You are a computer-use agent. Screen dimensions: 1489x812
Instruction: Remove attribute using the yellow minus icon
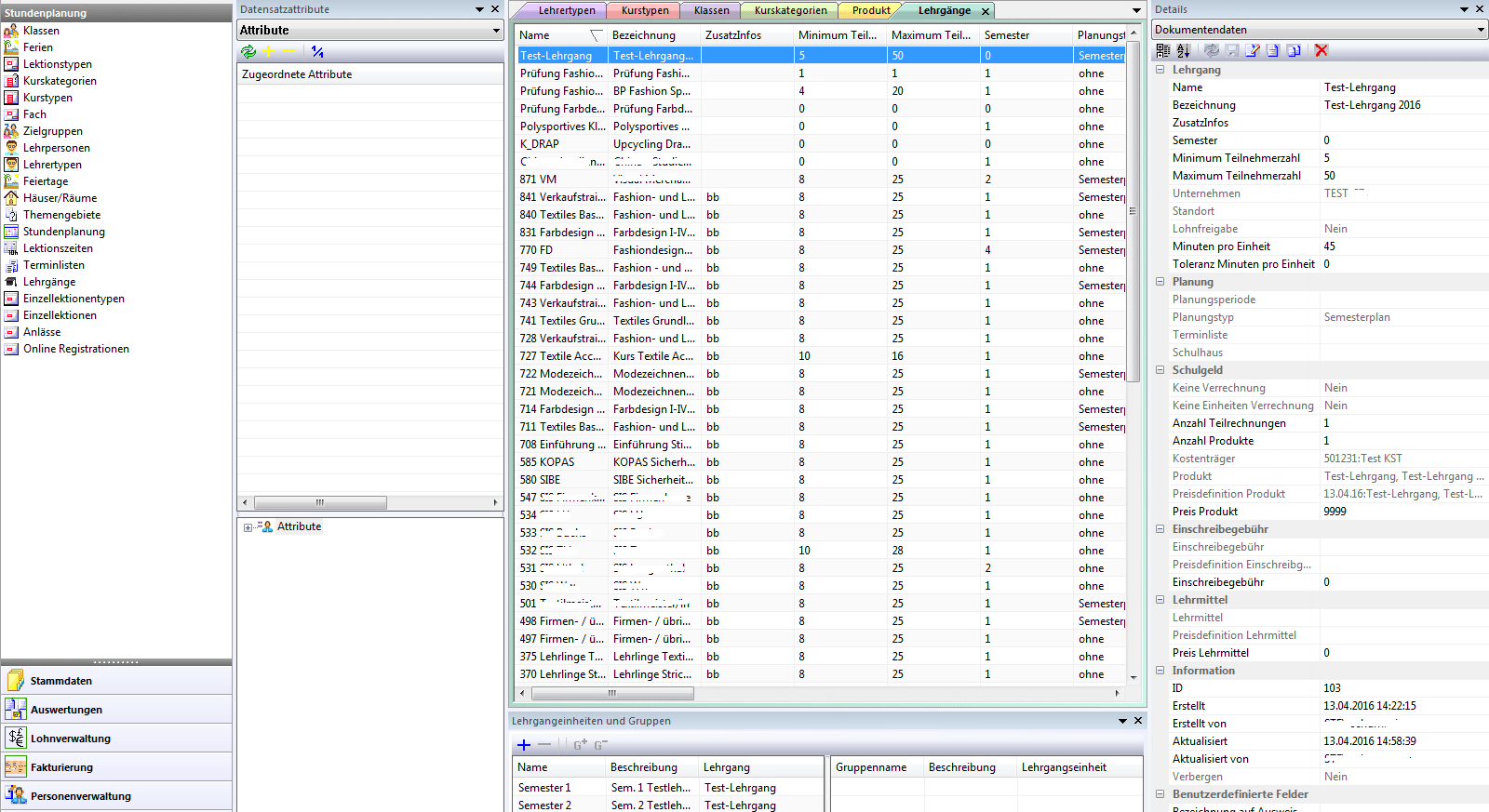(288, 52)
